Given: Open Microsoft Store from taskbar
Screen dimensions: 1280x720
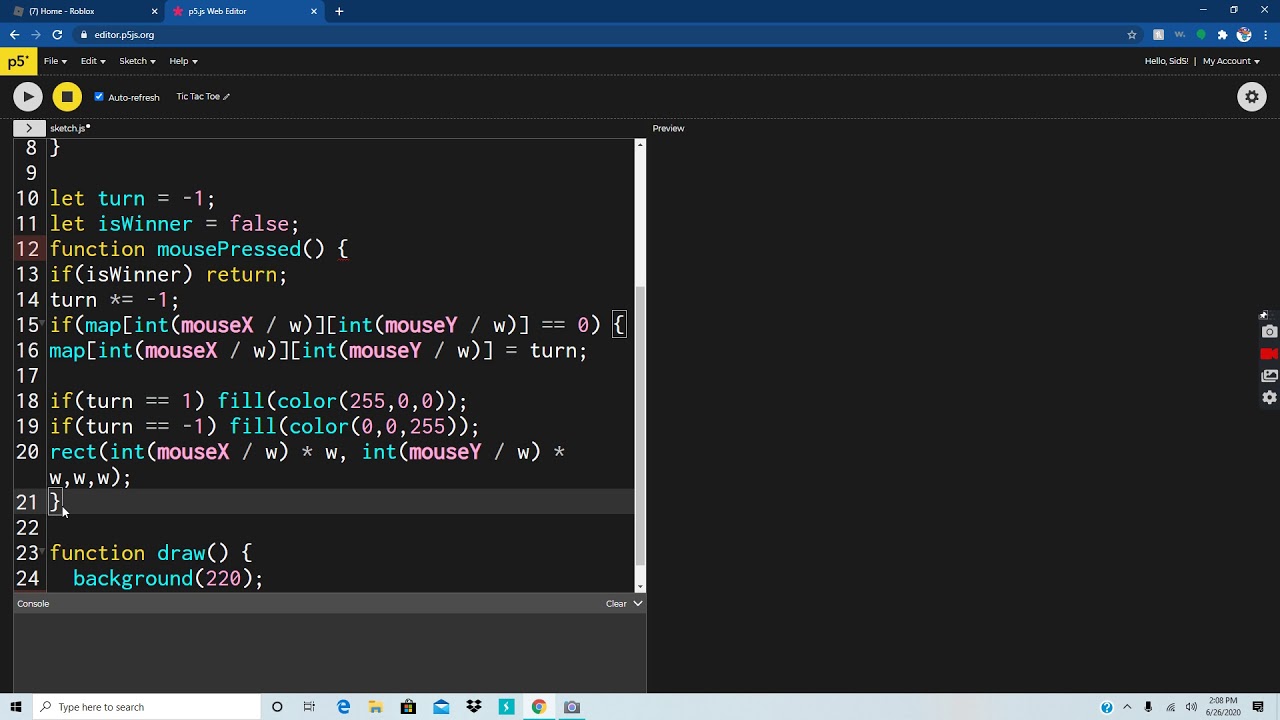Looking at the screenshot, I should coord(408,707).
